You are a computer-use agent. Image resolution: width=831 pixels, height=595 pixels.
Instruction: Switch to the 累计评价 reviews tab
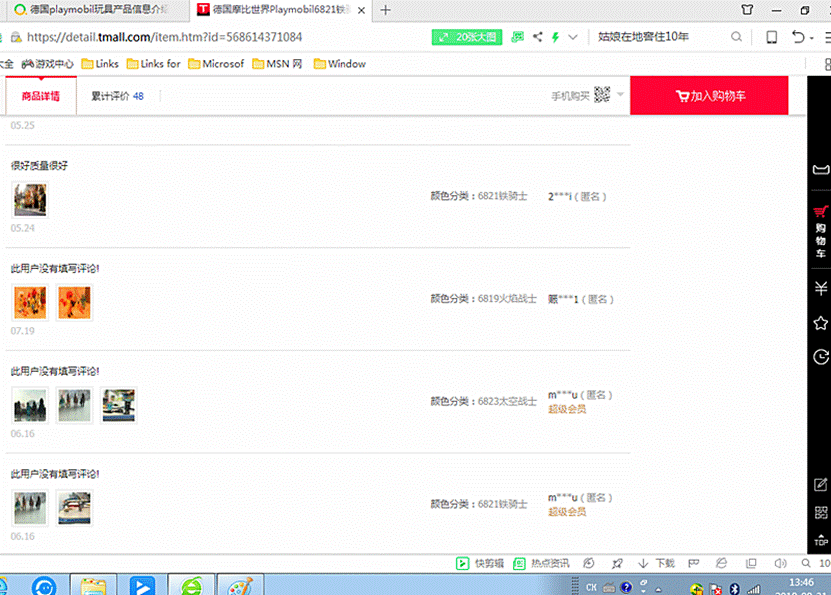pyautogui.click(x=117, y=97)
